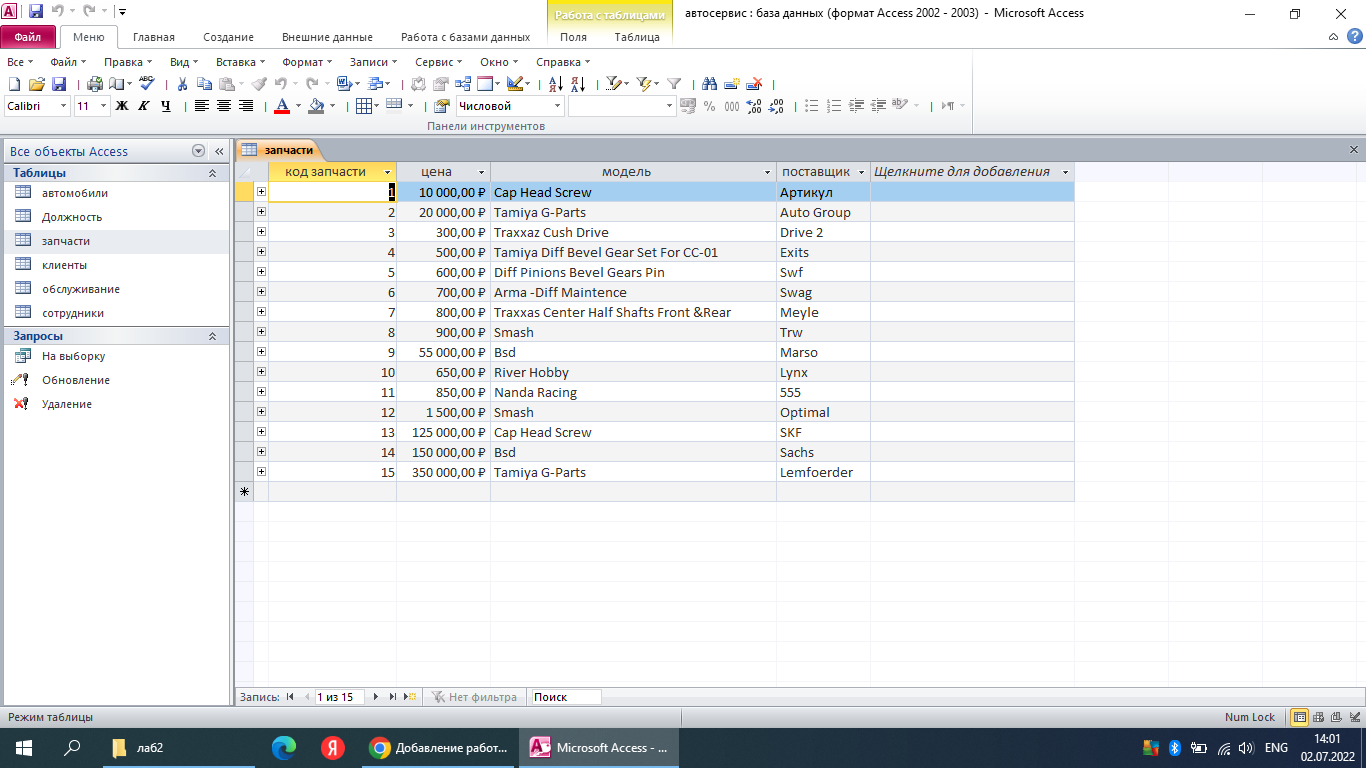Run the Обновление query
The height and width of the screenshot is (768, 1366).
76,380
